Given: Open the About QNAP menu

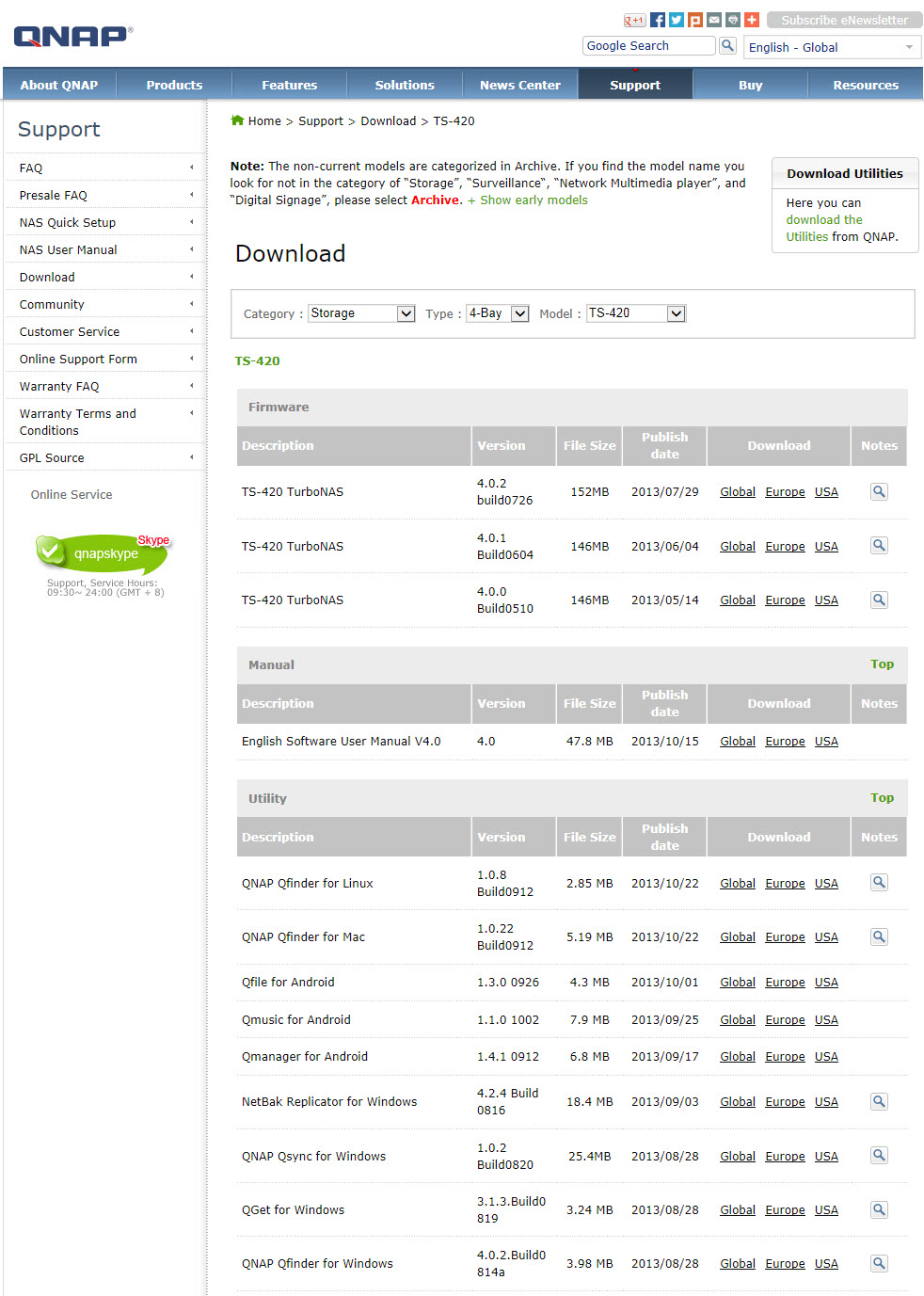Looking at the screenshot, I should [59, 85].
